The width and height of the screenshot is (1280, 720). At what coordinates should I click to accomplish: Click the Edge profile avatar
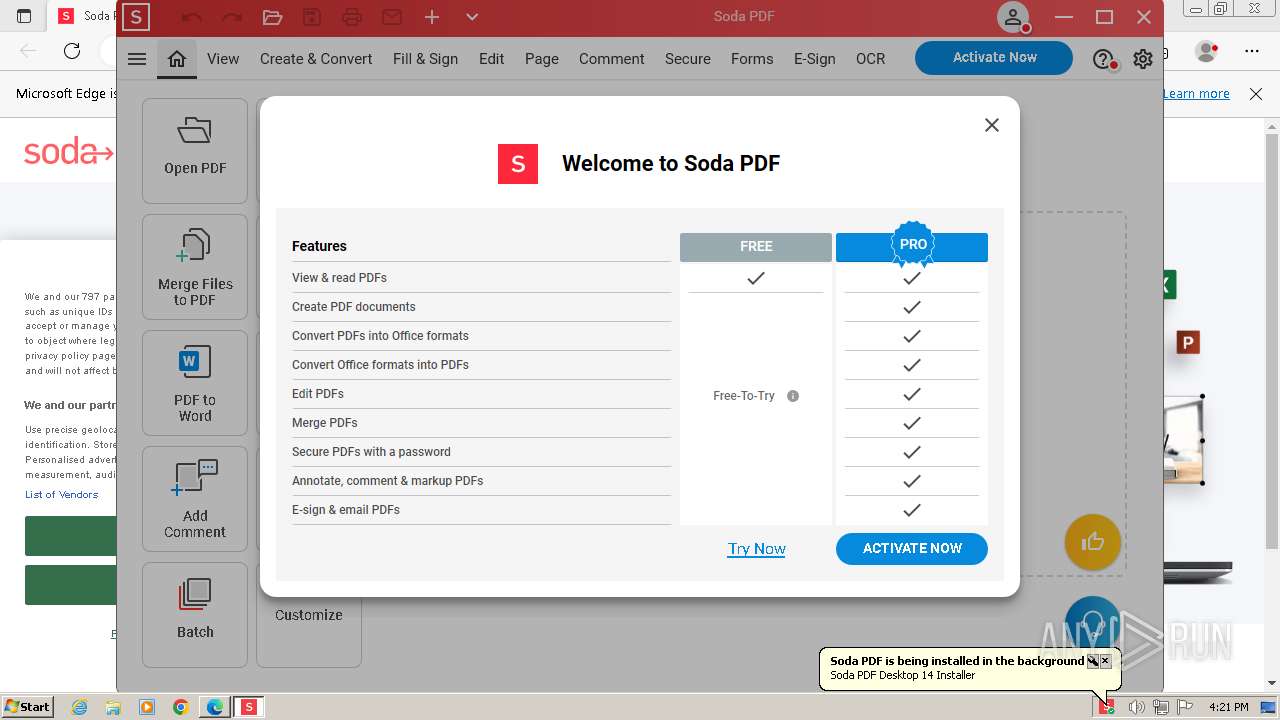tap(1207, 51)
